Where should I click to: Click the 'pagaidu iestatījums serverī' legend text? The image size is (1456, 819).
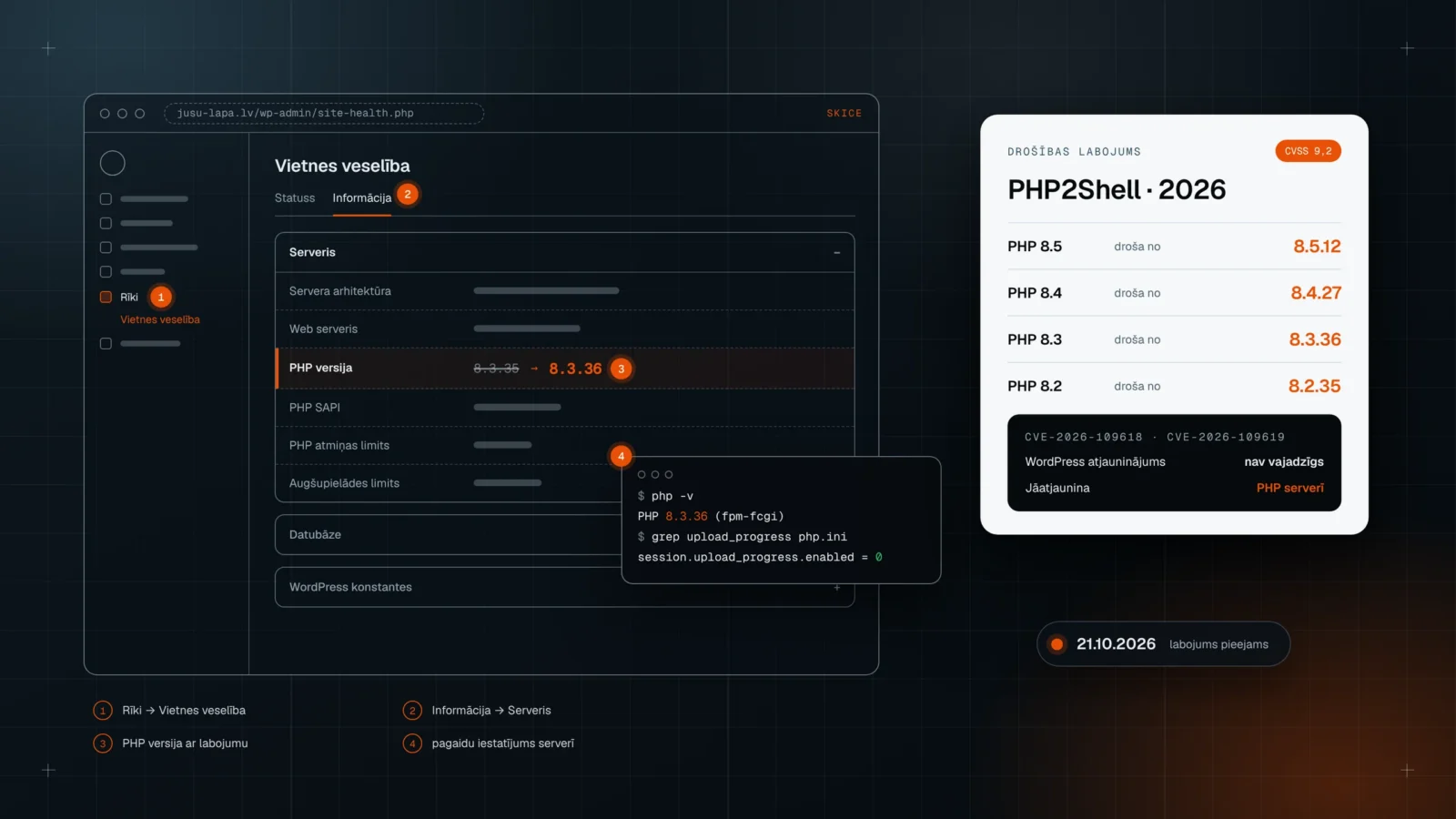tap(503, 743)
